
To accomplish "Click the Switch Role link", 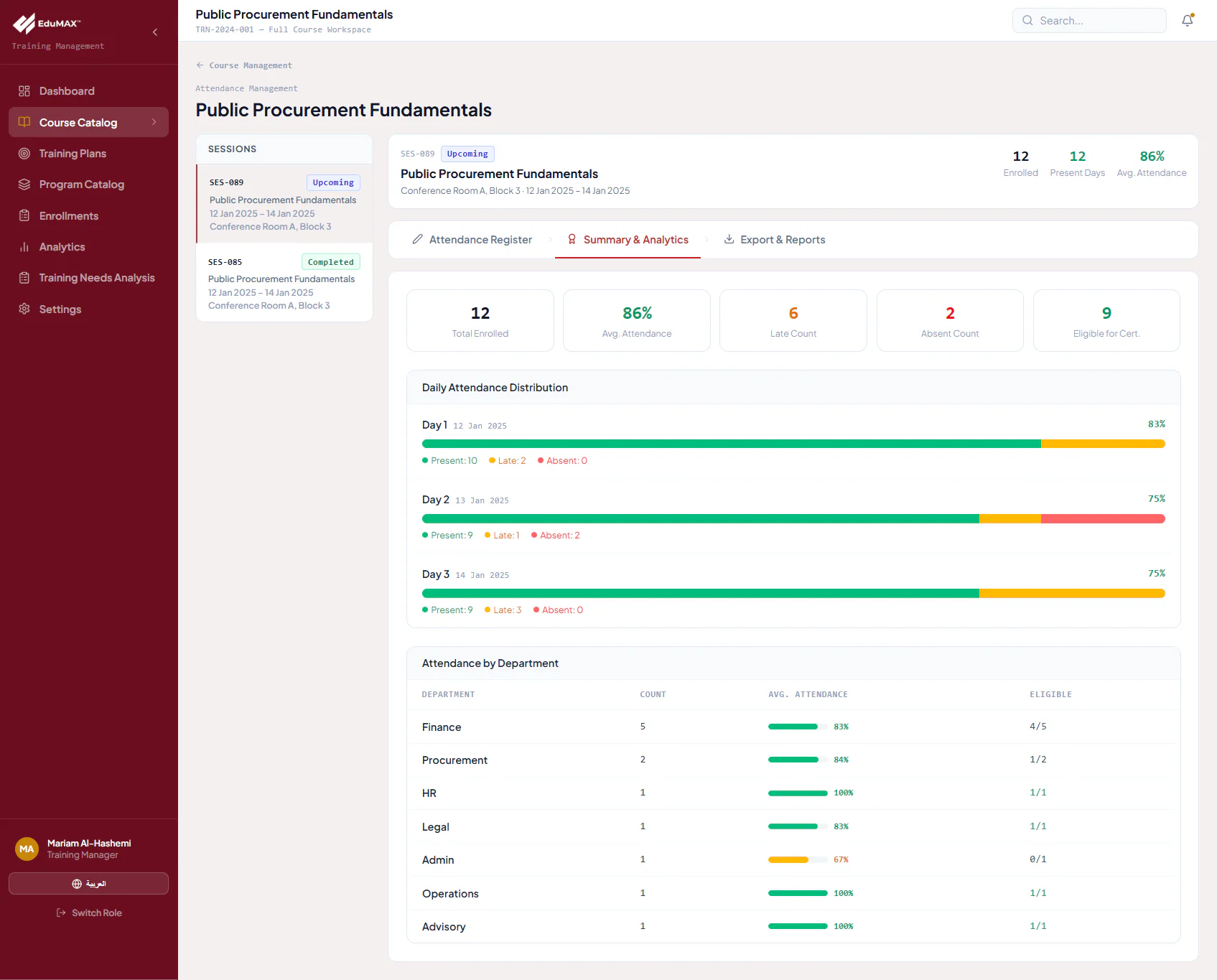I will coord(89,913).
